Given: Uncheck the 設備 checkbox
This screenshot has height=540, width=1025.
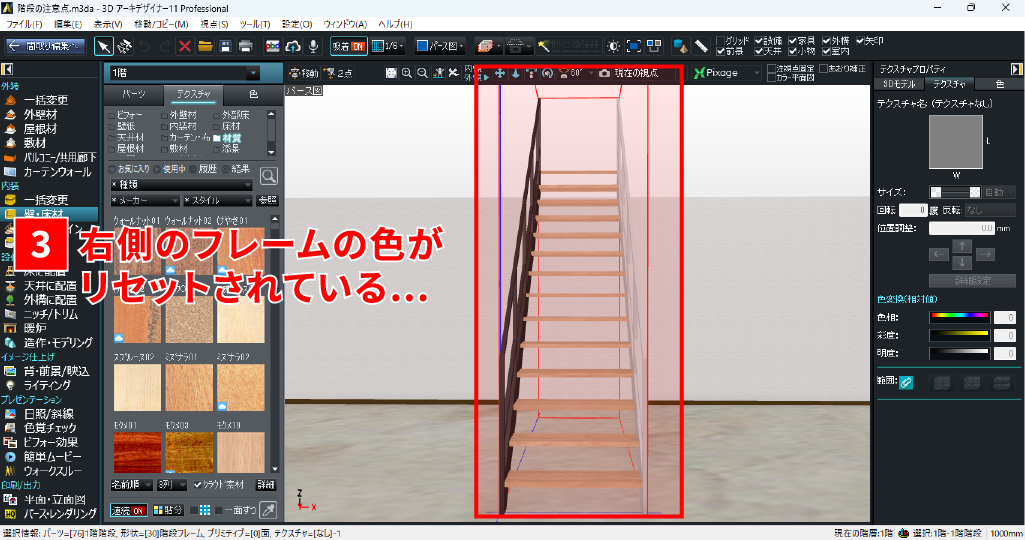Looking at the screenshot, I should [759, 41].
